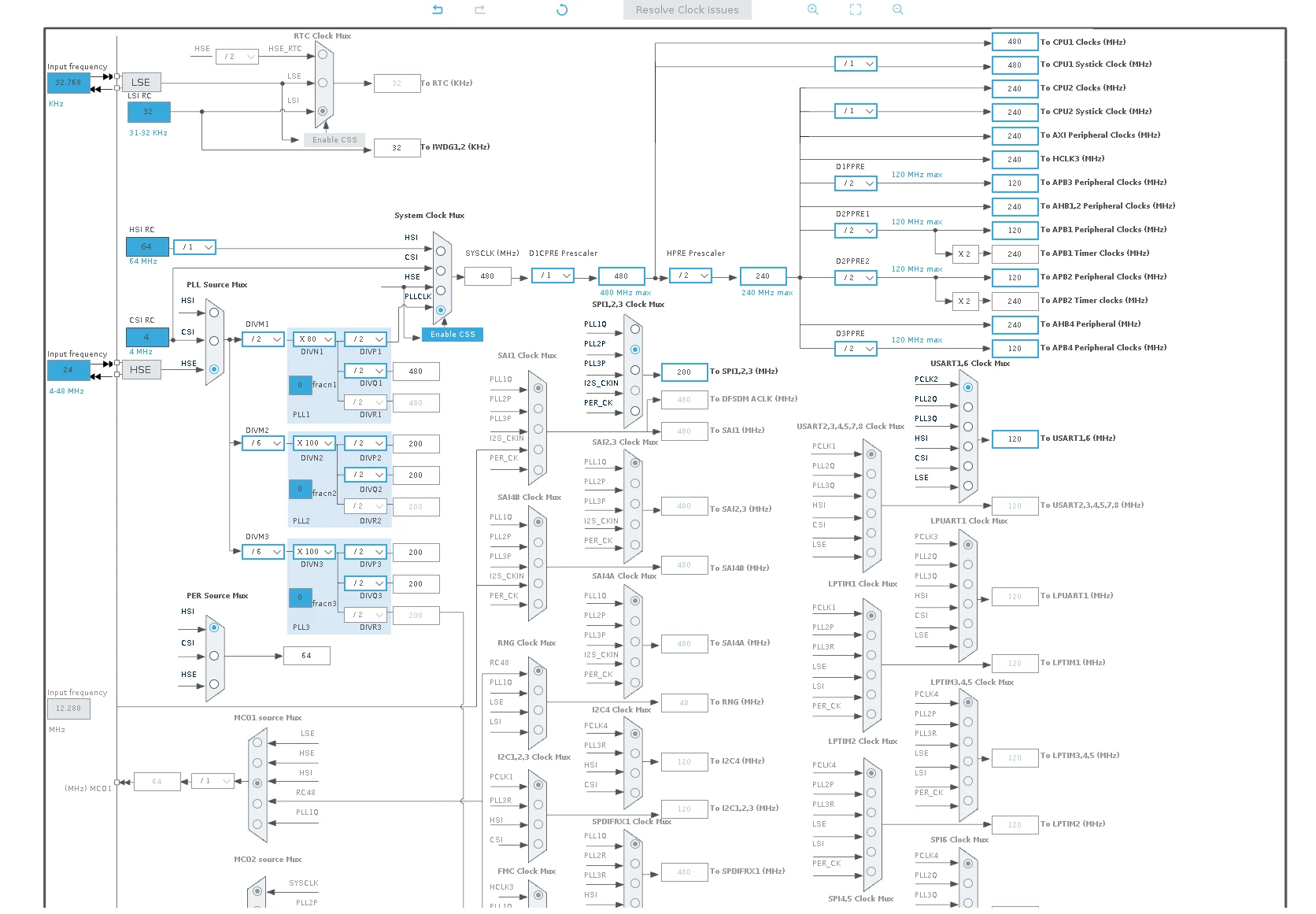
Task: Open the HPRE Prescaler dropdown
Action: coord(690,276)
